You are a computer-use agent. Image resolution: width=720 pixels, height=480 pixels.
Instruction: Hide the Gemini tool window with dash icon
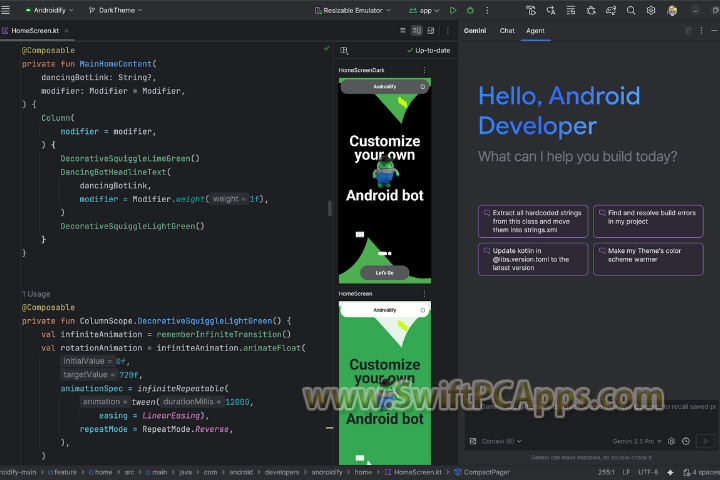point(714,30)
